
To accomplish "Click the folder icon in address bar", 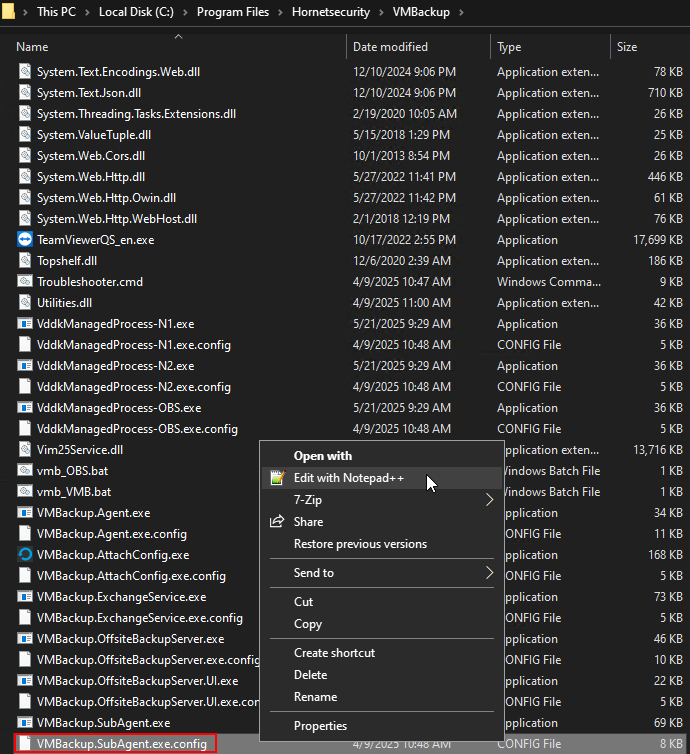I will (8, 11).
